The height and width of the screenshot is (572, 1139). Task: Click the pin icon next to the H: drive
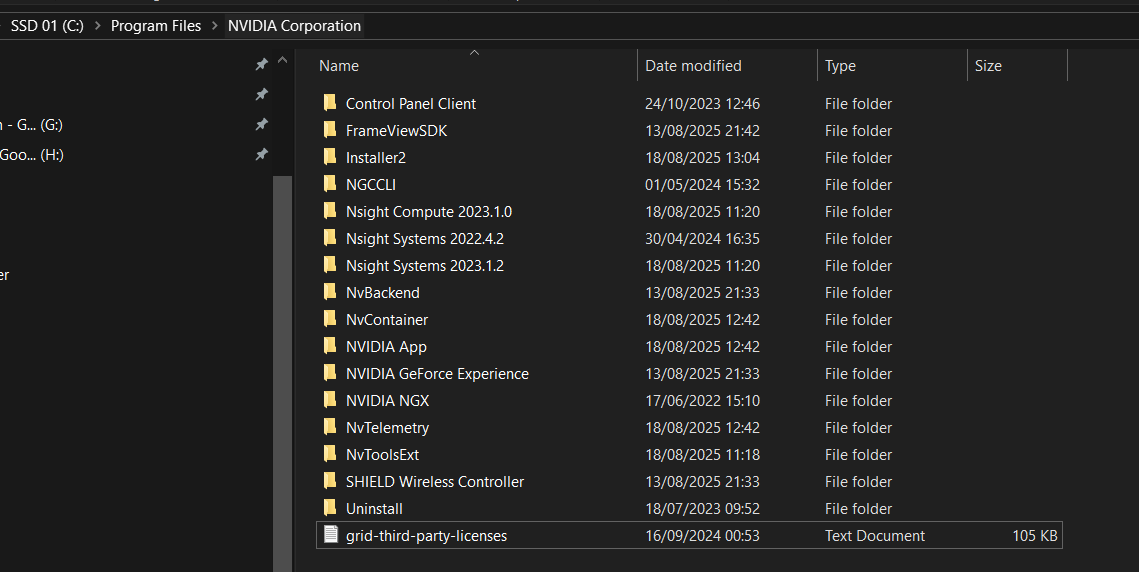pyautogui.click(x=261, y=154)
